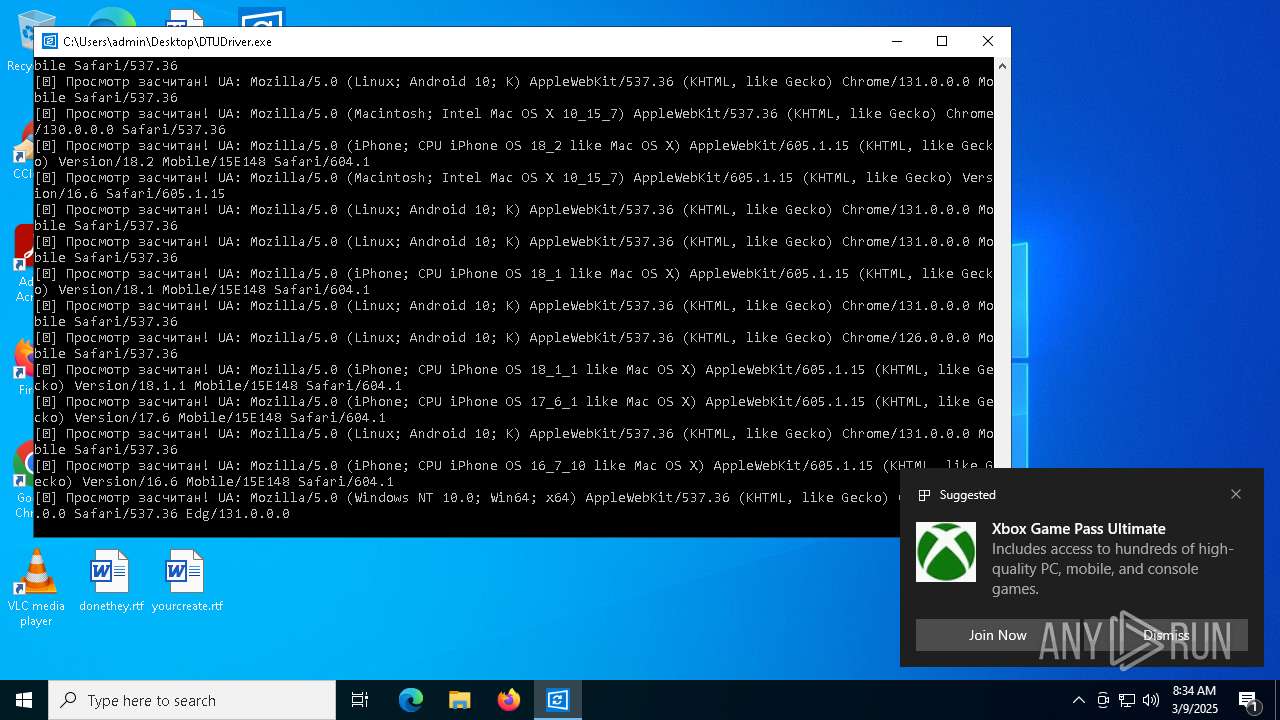
Task: Click Join Now for Xbox Game Pass
Action: click(997, 635)
